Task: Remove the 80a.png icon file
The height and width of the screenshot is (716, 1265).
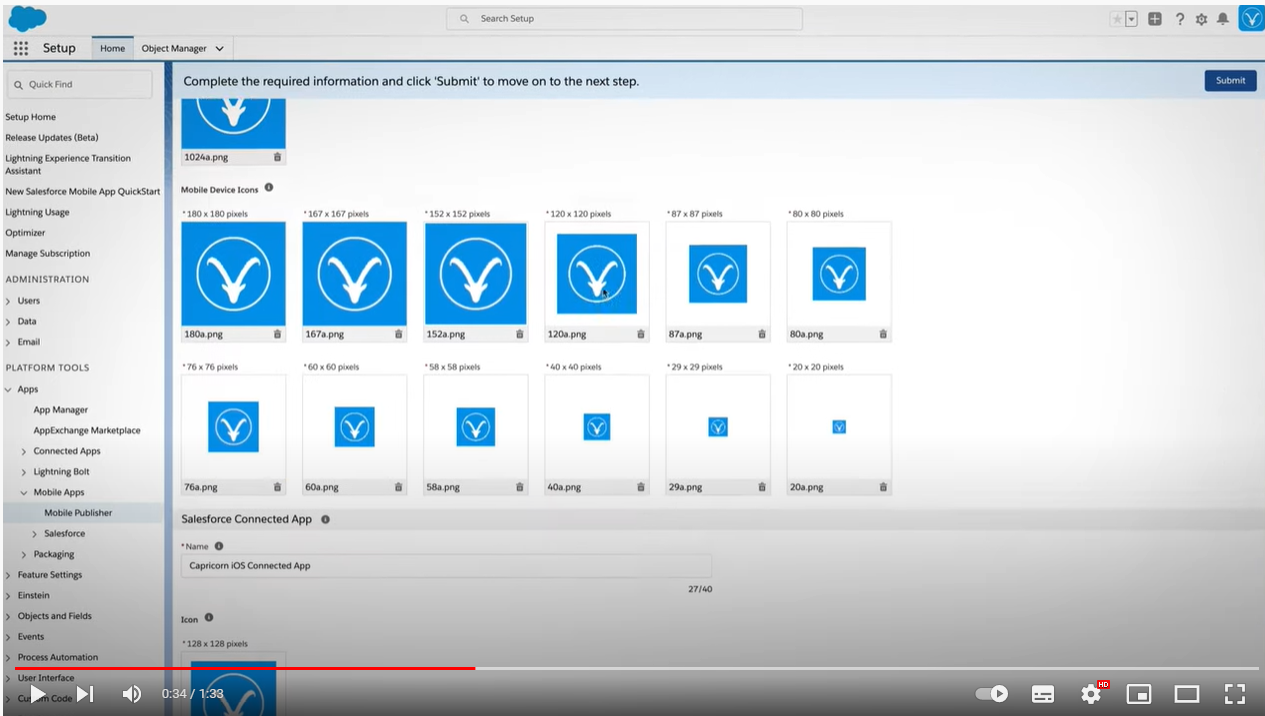Action: tap(883, 334)
